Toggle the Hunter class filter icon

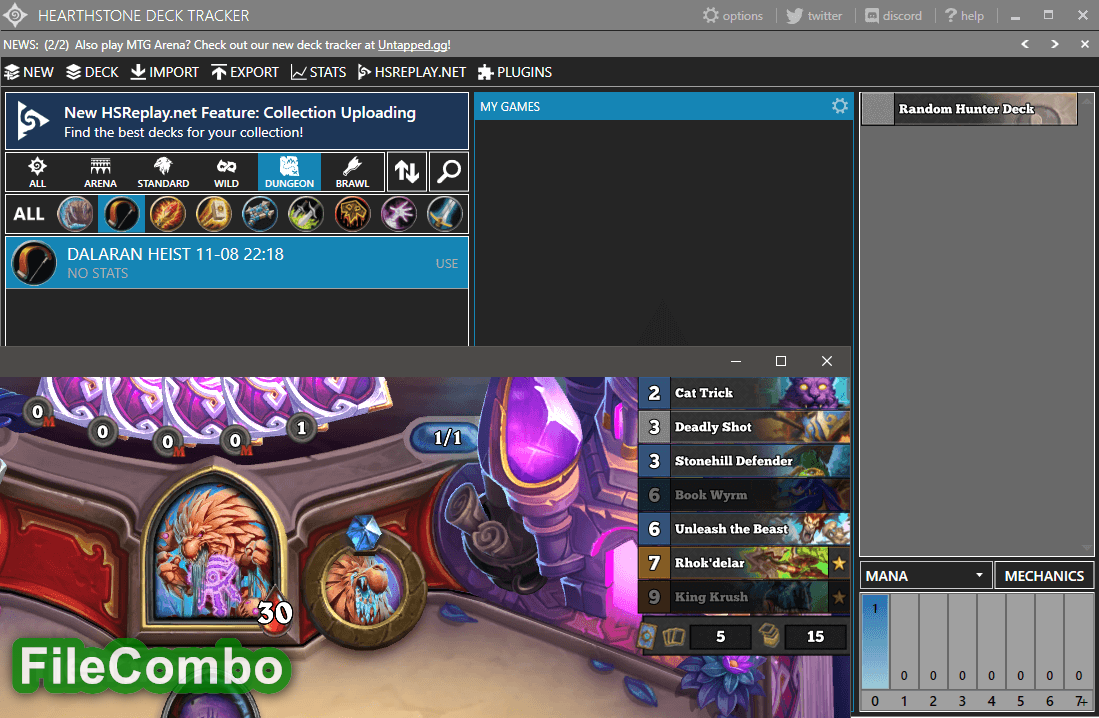pyautogui.click(x=121, y=214)
